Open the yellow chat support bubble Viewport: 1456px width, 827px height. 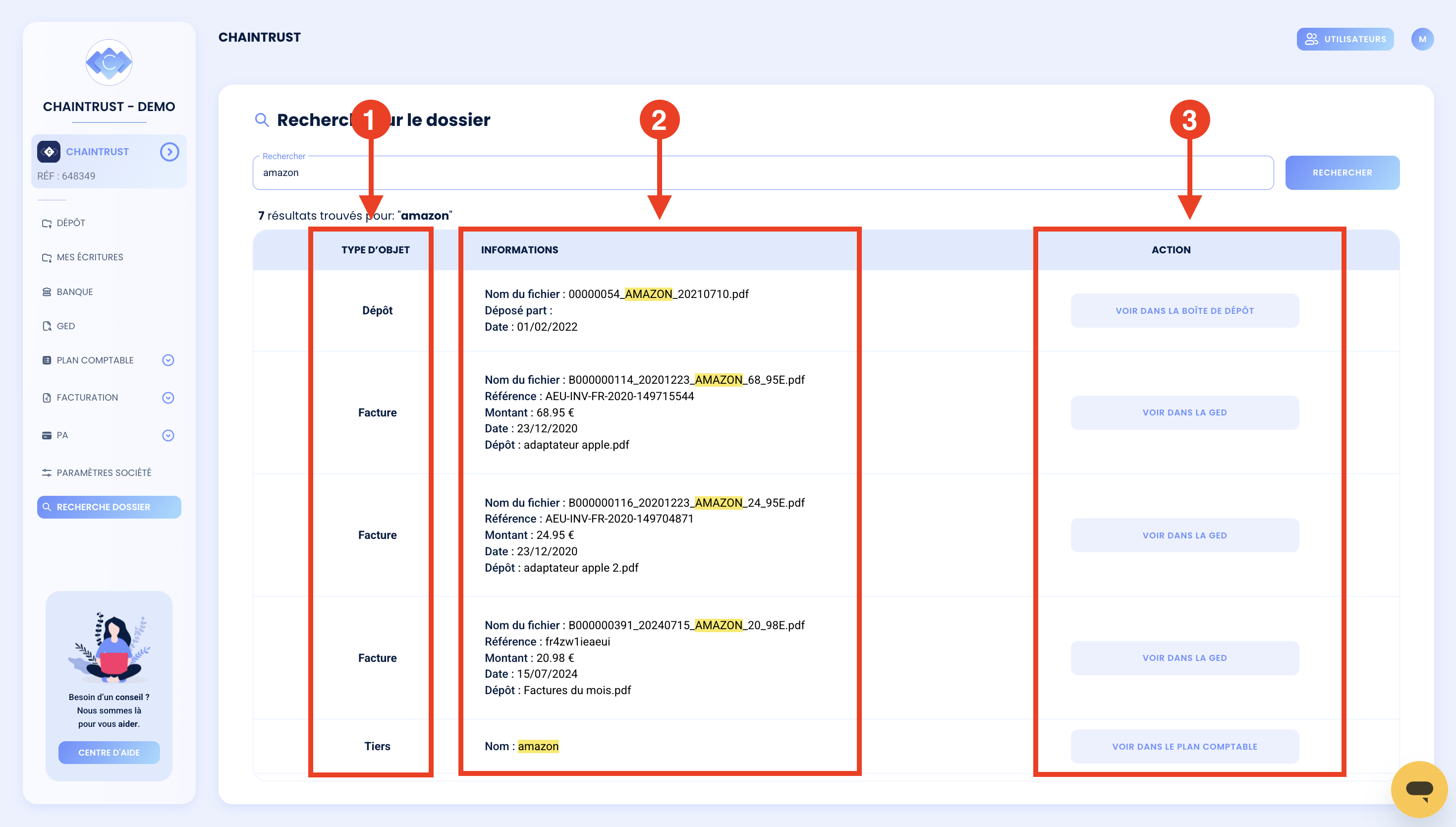[x=1419, y=789]
